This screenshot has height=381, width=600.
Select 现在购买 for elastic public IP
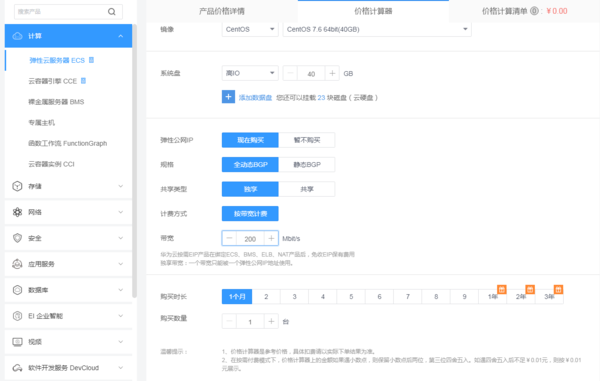point(250,140)
